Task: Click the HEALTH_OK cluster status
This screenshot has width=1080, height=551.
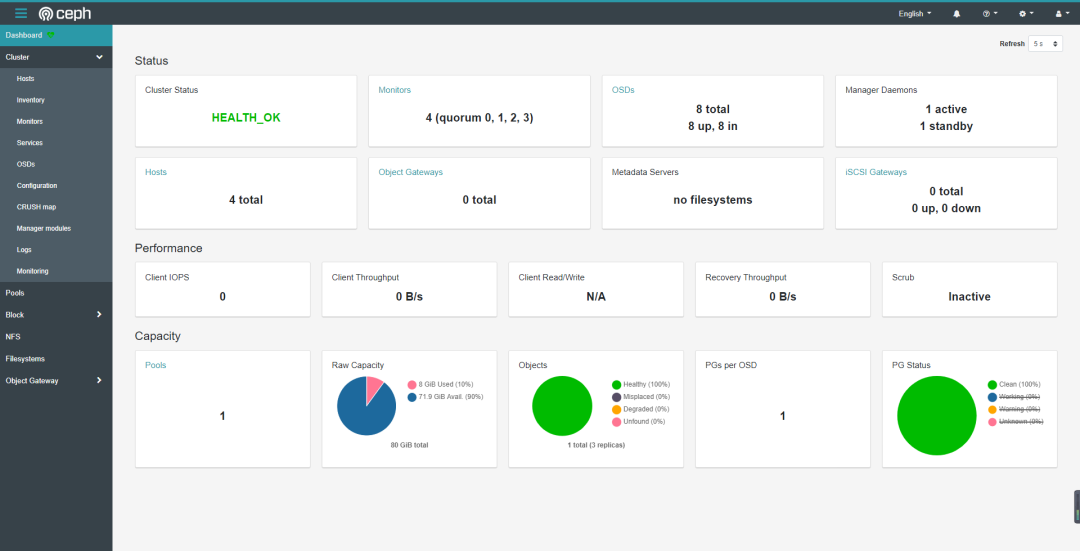Action: coord(246,118)
